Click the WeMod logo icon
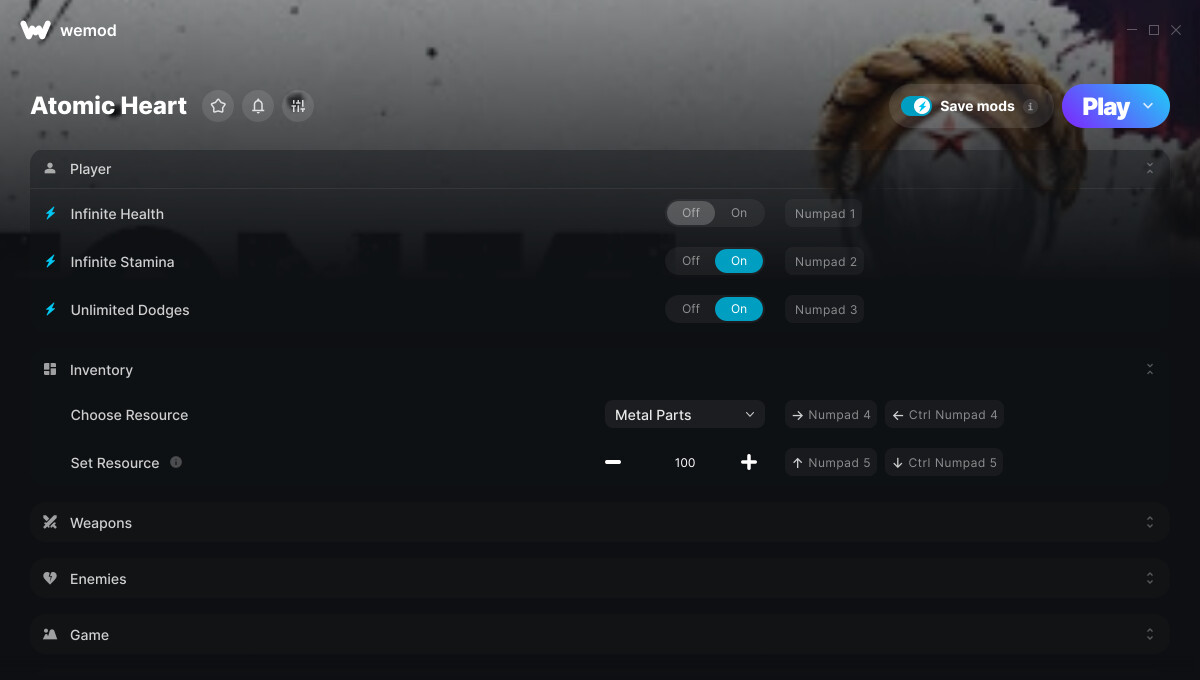The width and height of the screenshot is (1200, 680). [x=35, y=30]
